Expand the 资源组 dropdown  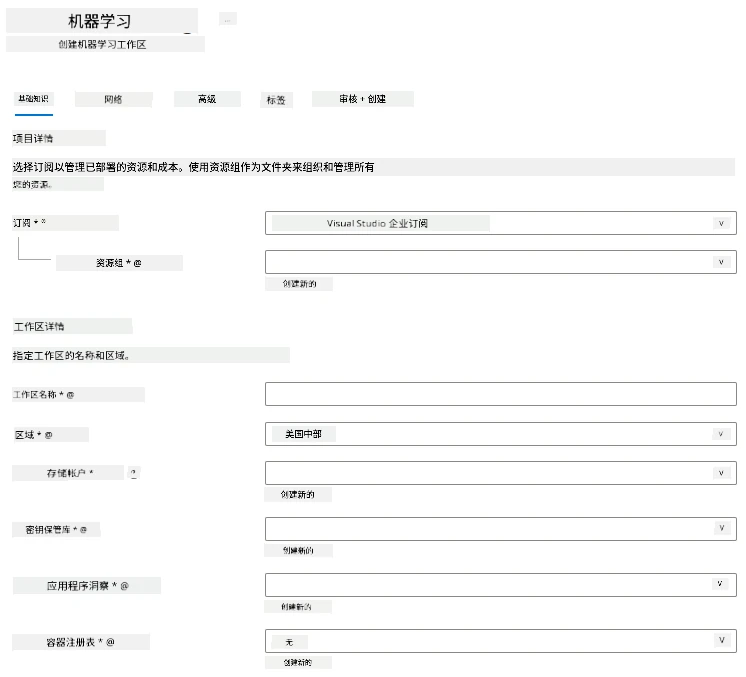click(501, 262)
